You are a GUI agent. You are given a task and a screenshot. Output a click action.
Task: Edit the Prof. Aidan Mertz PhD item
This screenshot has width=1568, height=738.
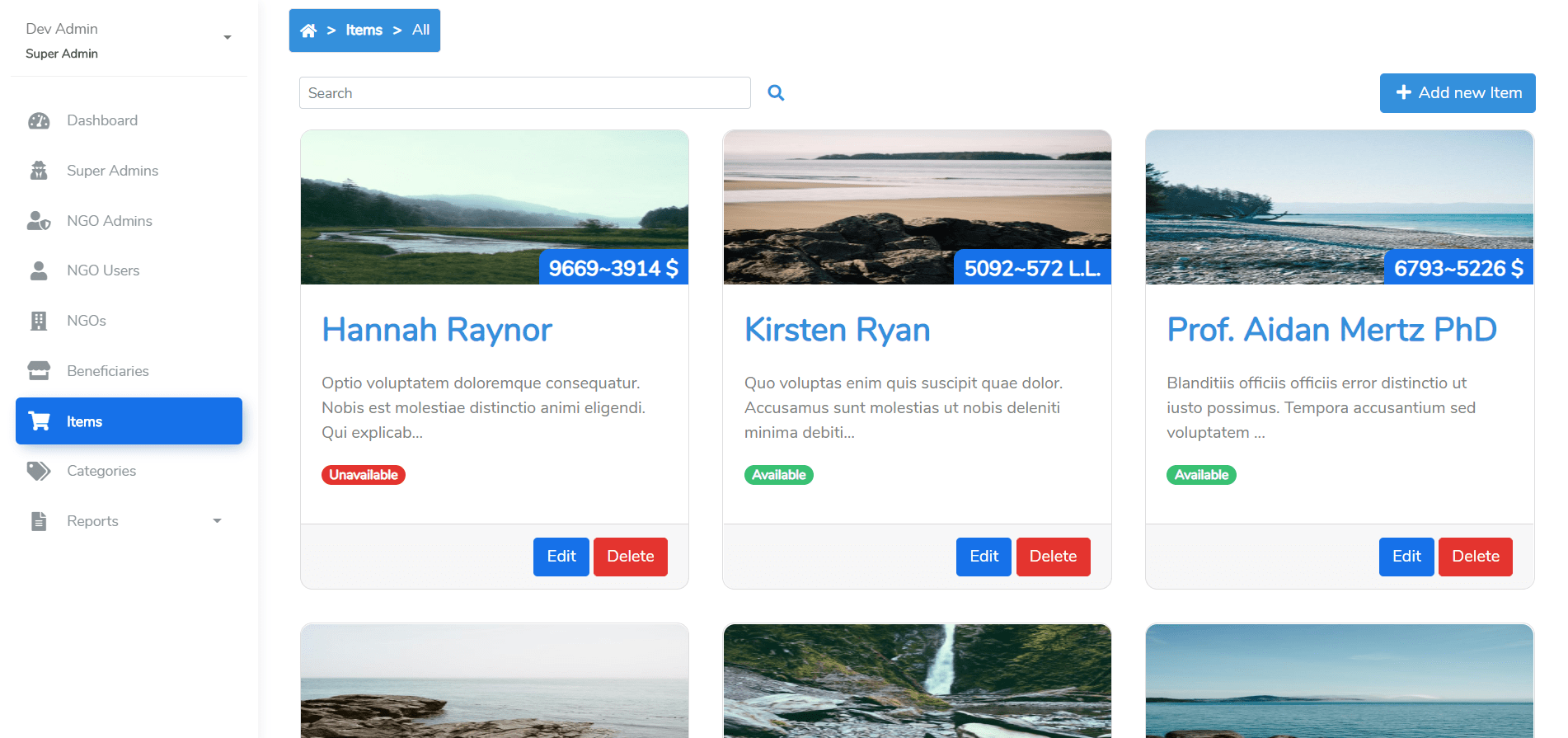pyautogui.click(x=1406, y=557)
